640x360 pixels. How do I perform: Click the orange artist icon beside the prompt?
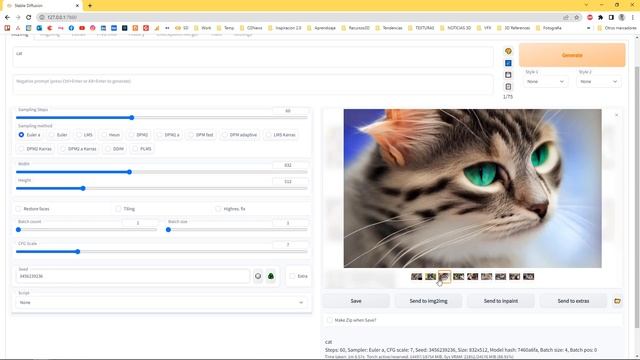point(508,51)
